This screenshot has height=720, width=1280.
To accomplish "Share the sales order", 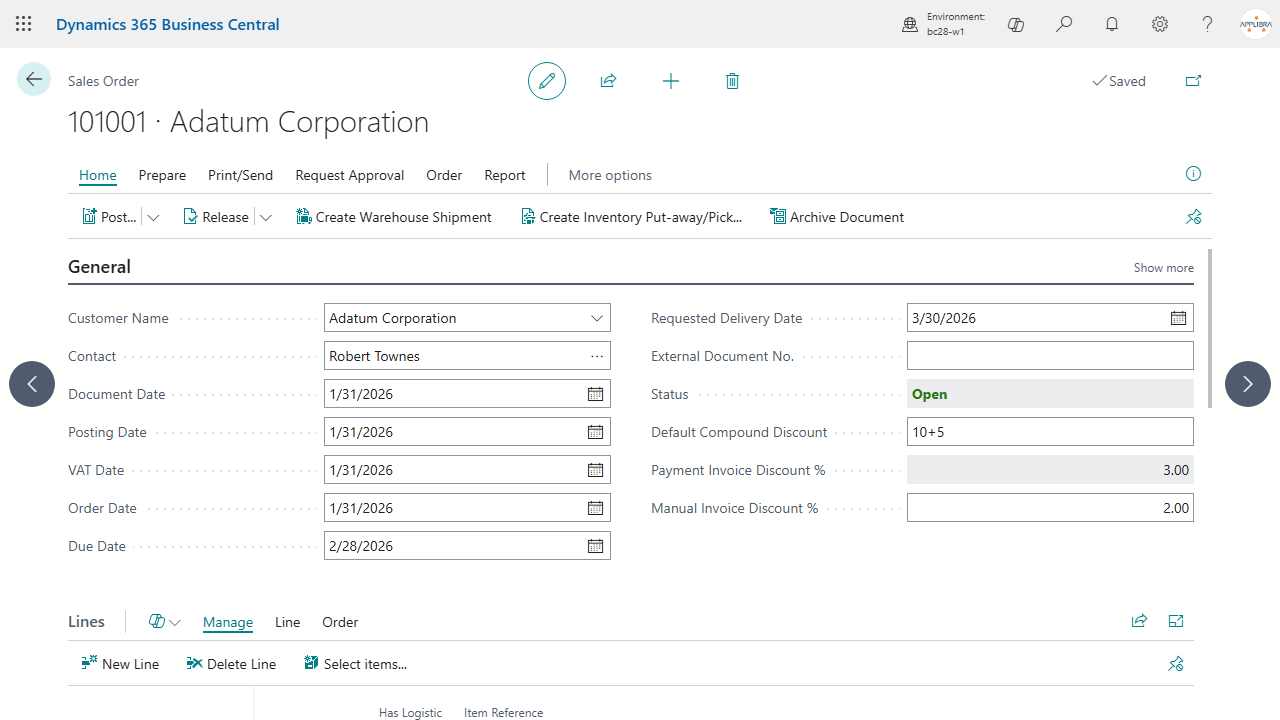I will [x=608, y=81].
